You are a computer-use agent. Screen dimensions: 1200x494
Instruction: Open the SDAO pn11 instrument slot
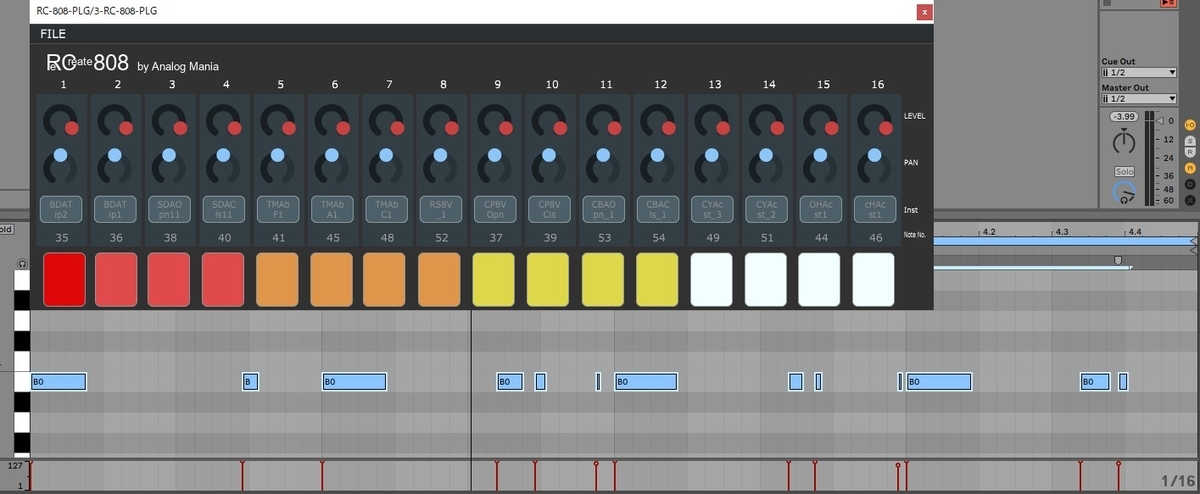point(171,207)
